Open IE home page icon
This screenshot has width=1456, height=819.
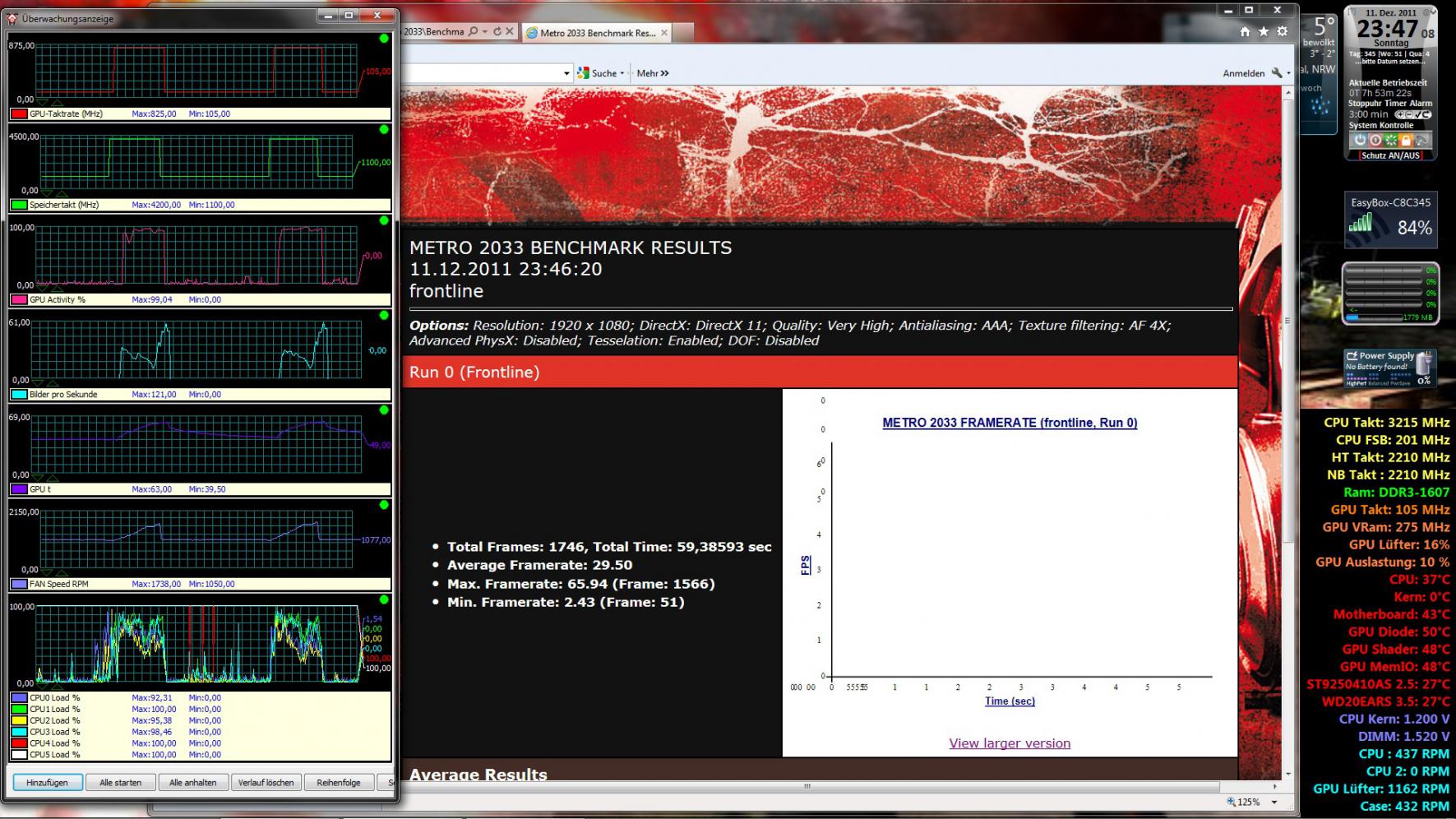click(1245, 31)
